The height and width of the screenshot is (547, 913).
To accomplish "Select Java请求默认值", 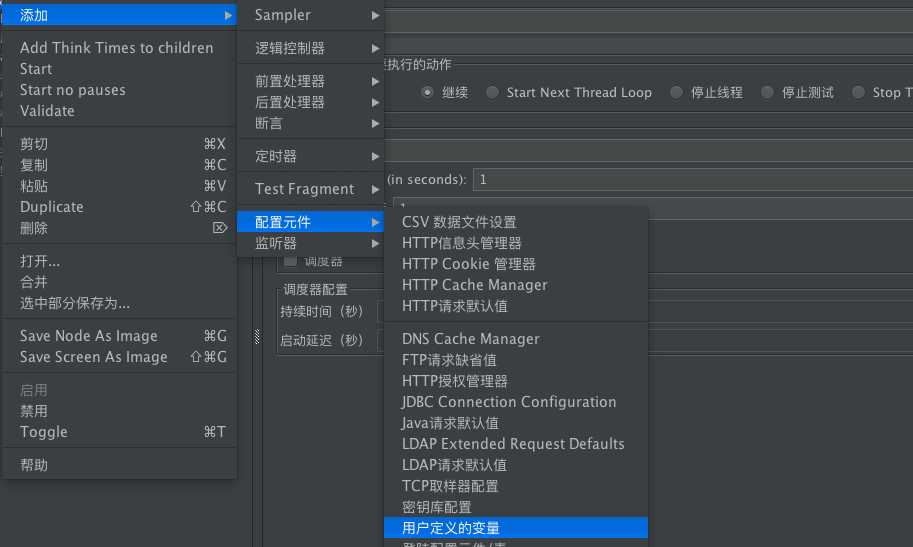I will 516,423.
